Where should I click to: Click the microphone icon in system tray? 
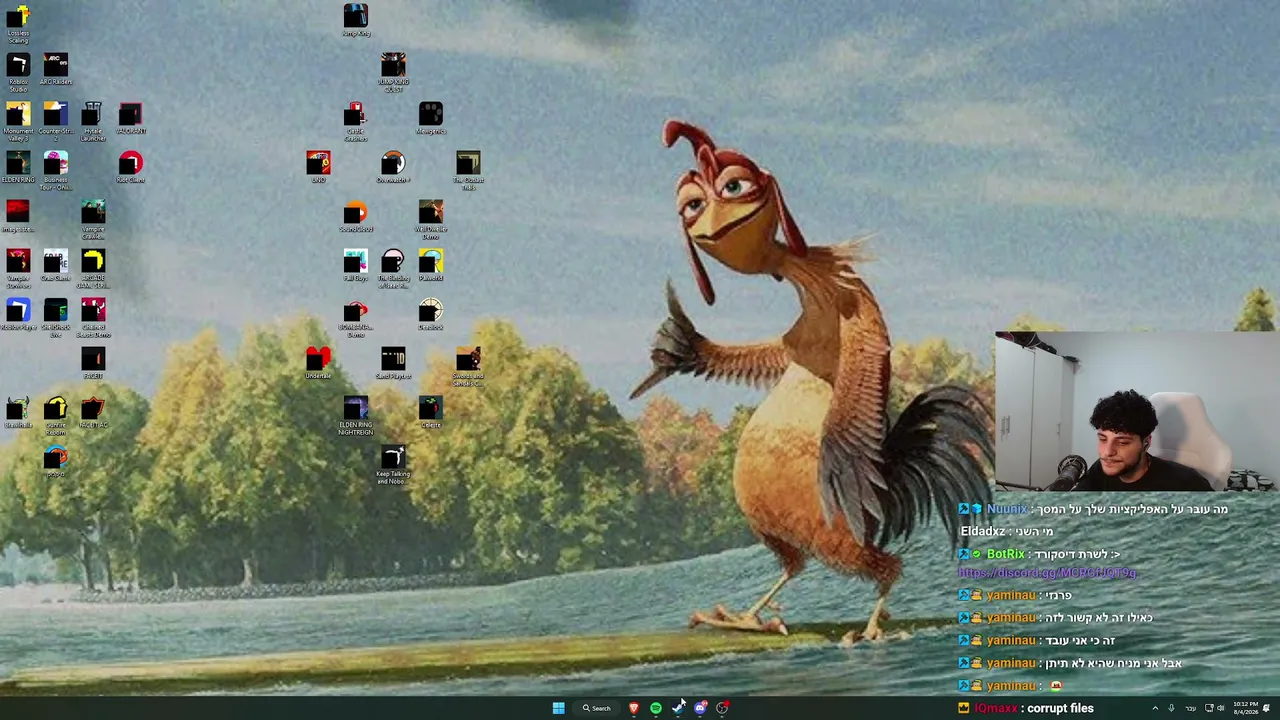click(x=1171, y=708)
